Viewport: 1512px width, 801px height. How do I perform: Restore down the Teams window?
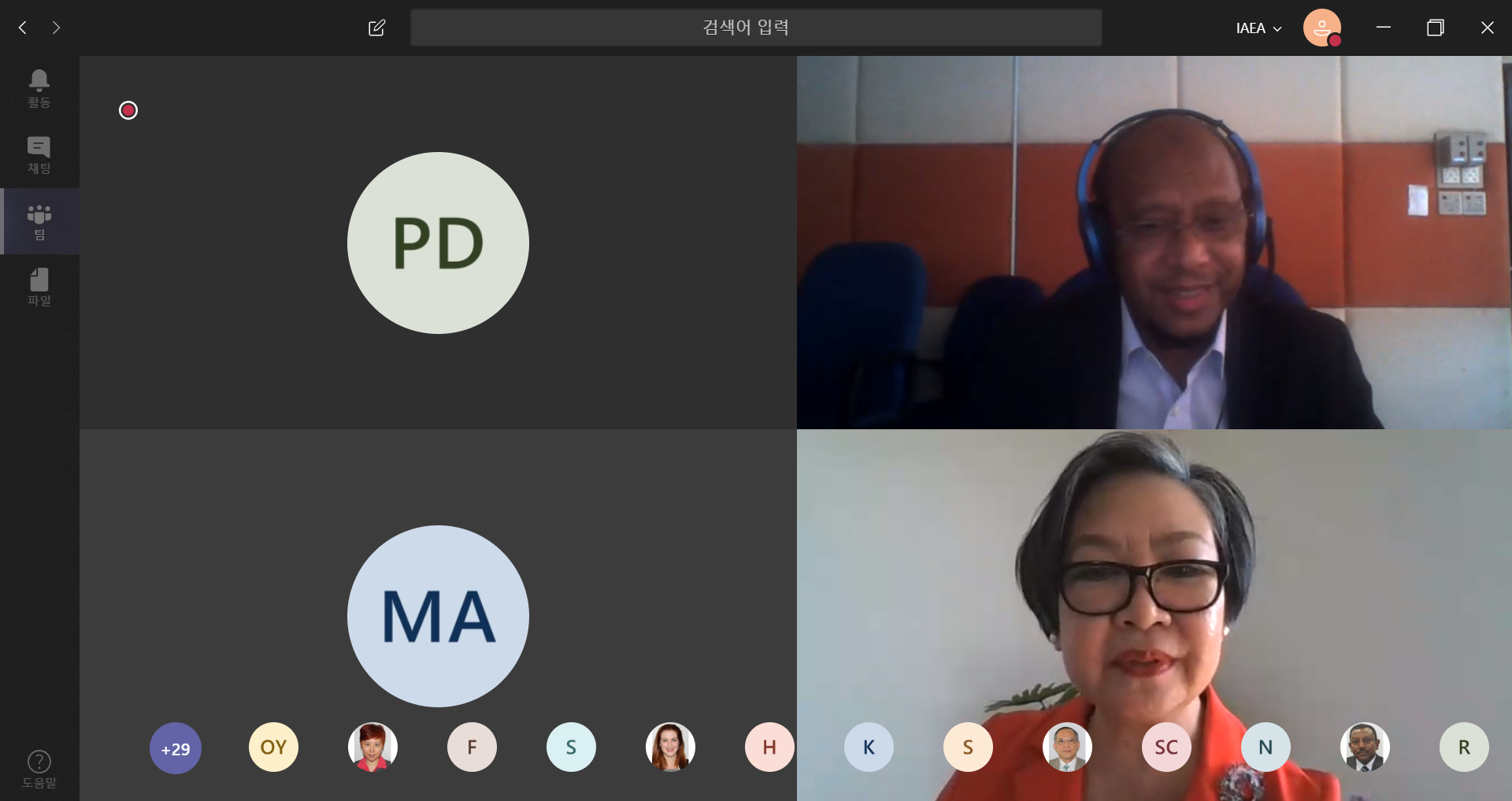coord(1435,28)
